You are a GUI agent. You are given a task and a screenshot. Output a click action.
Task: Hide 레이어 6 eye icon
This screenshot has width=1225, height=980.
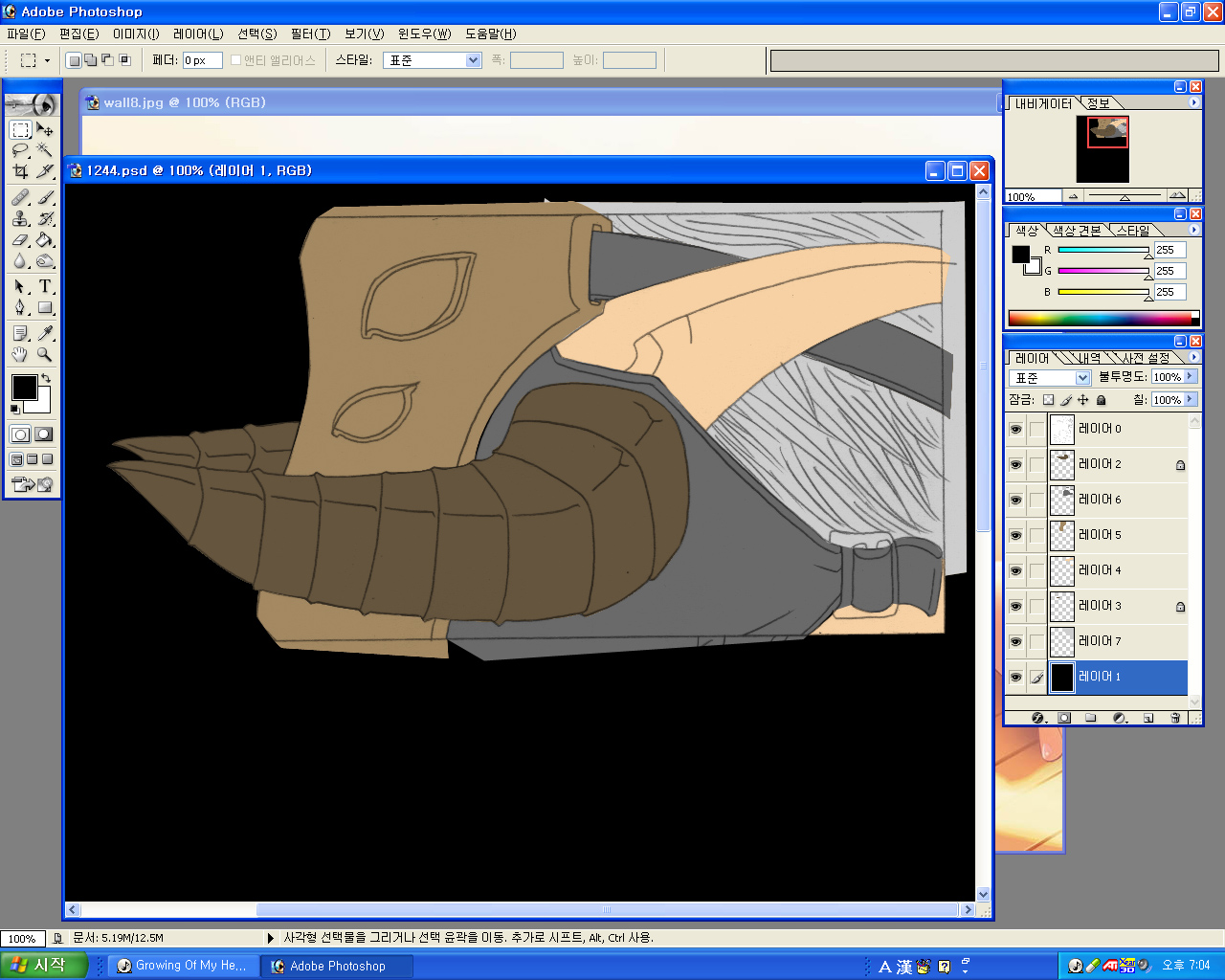(x=1015, y=500)
